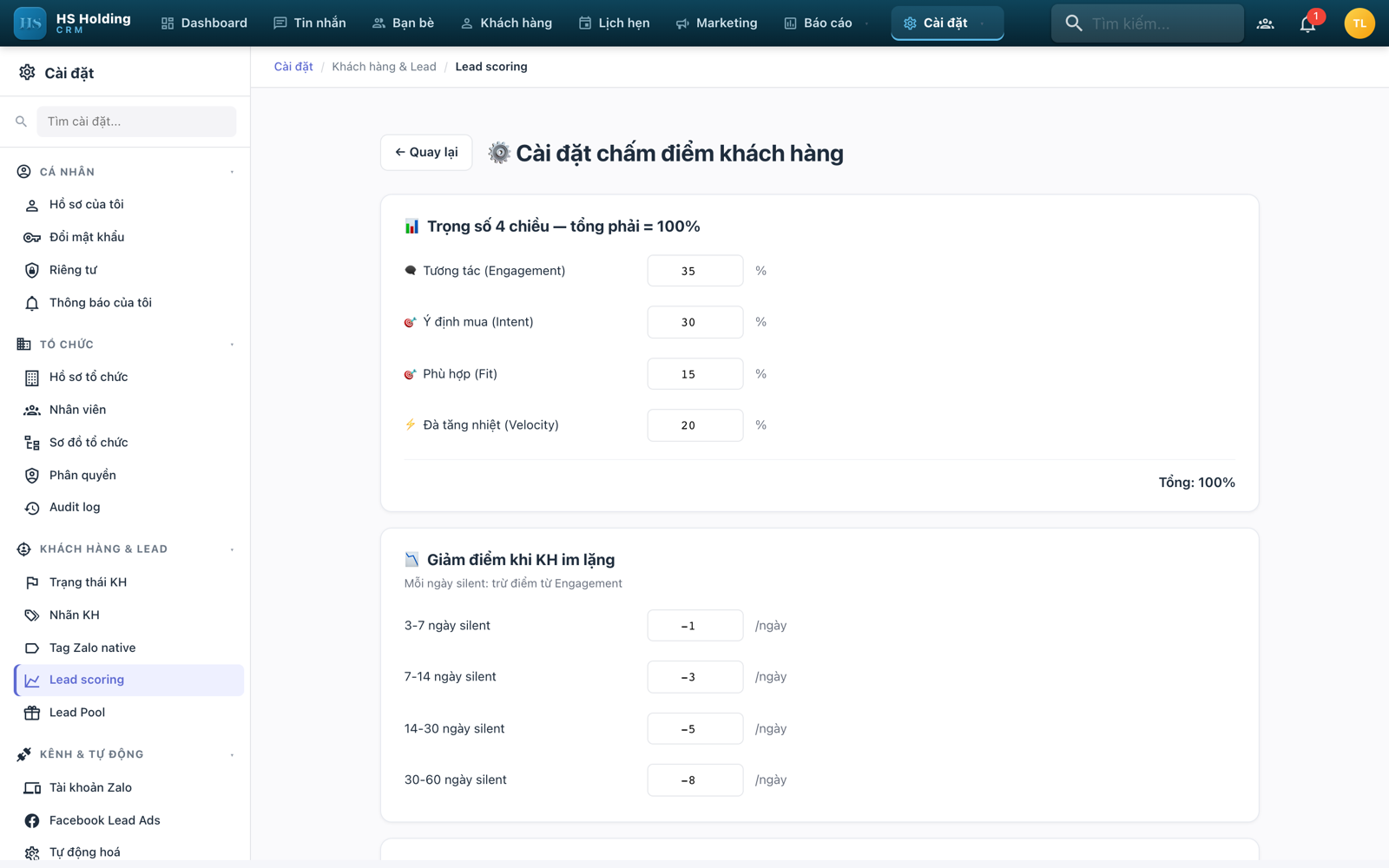Click Cài đặt breadcrumb link
The image size is (1389, 868).
pyautogui.click(x=293, y=67)
